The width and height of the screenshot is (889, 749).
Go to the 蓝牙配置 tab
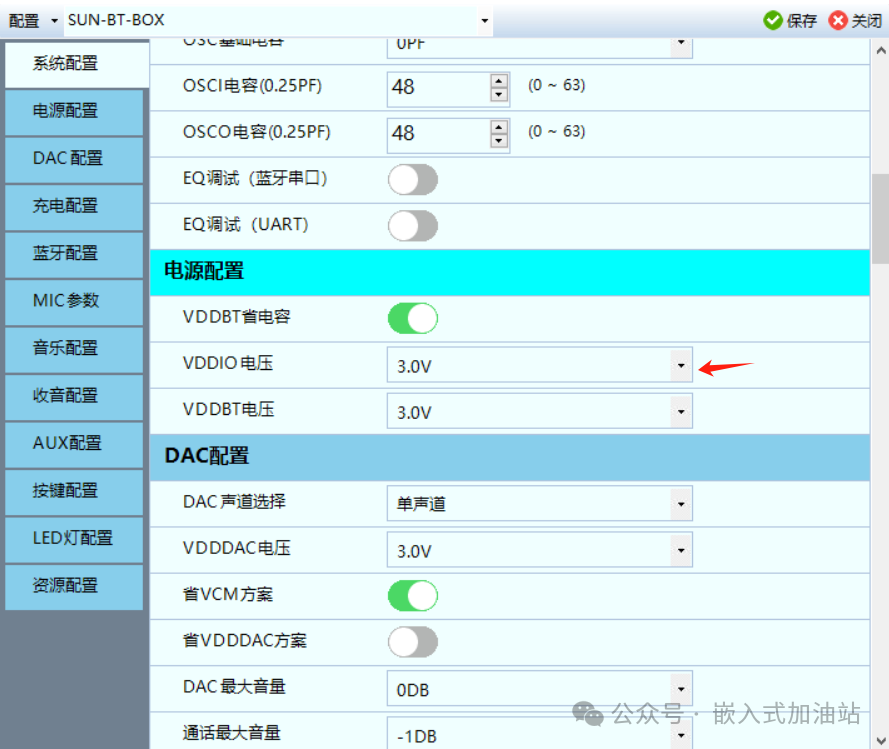click(x=74, y=254)
